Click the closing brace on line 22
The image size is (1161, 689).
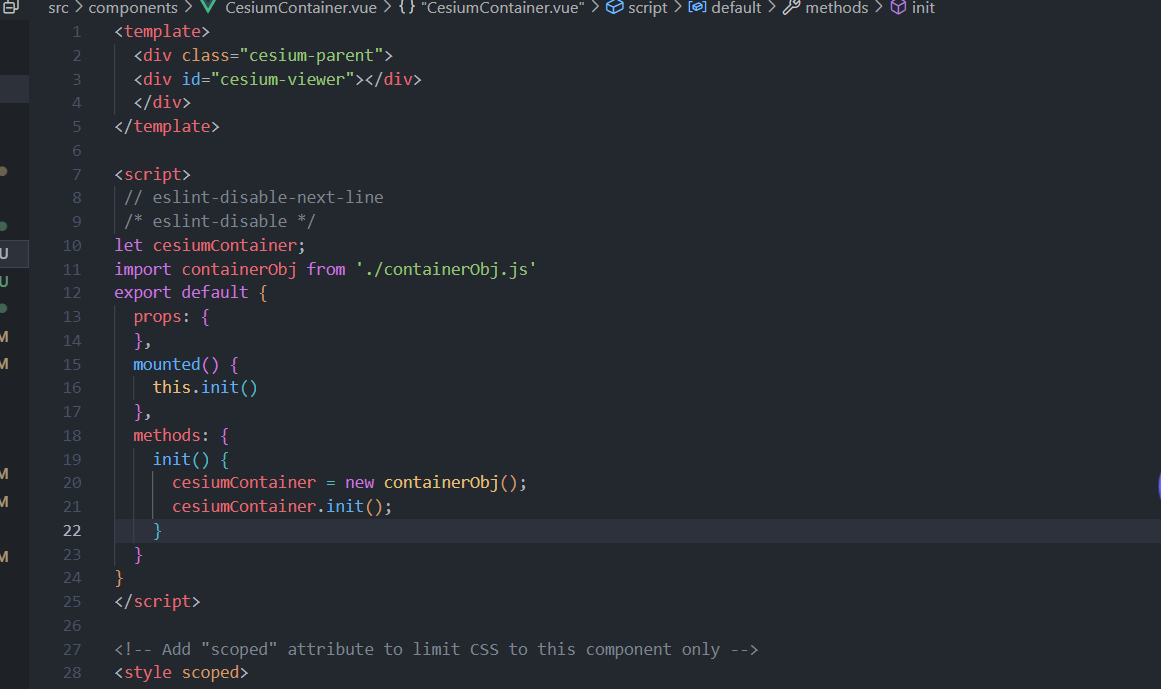[x=157, y=531]
